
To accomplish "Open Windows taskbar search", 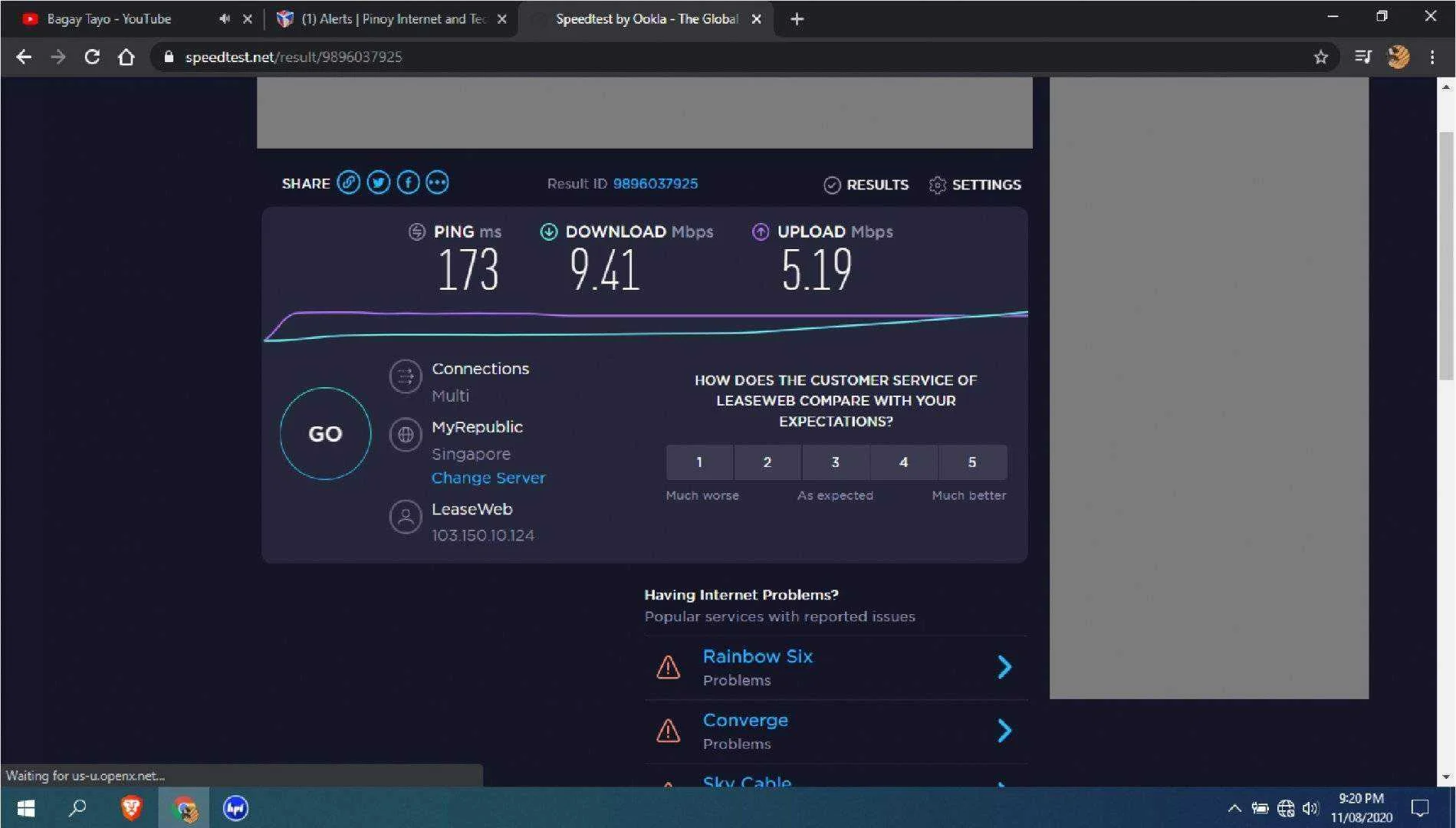I will (x=77, y=808).
